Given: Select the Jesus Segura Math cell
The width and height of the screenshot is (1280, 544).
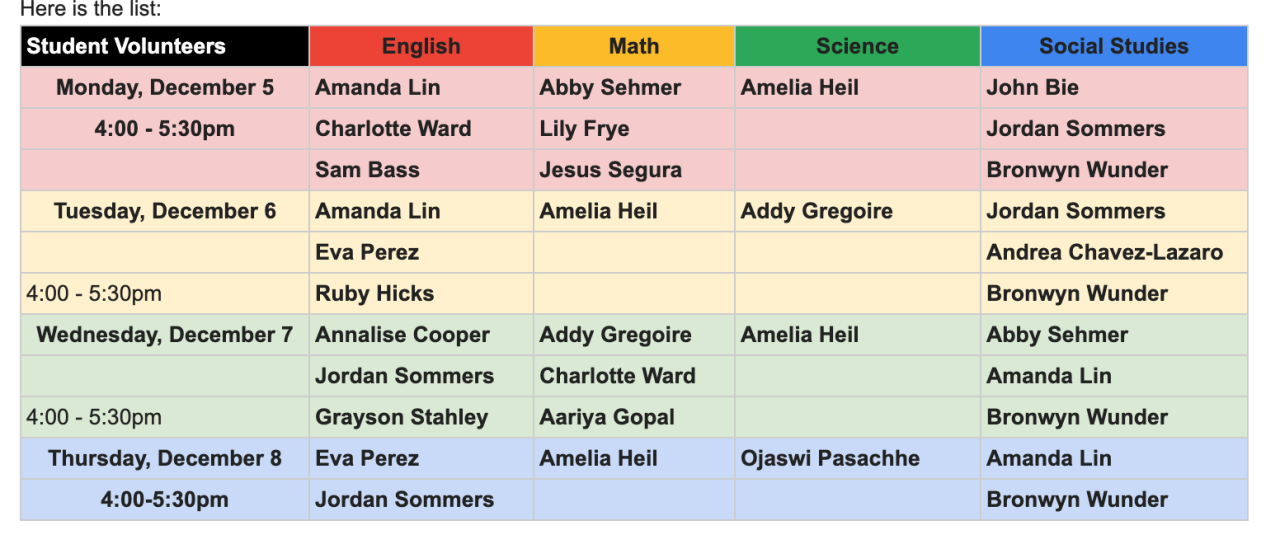Looking at the screenshot, I should pyautogui.click(x=634, y=170).
